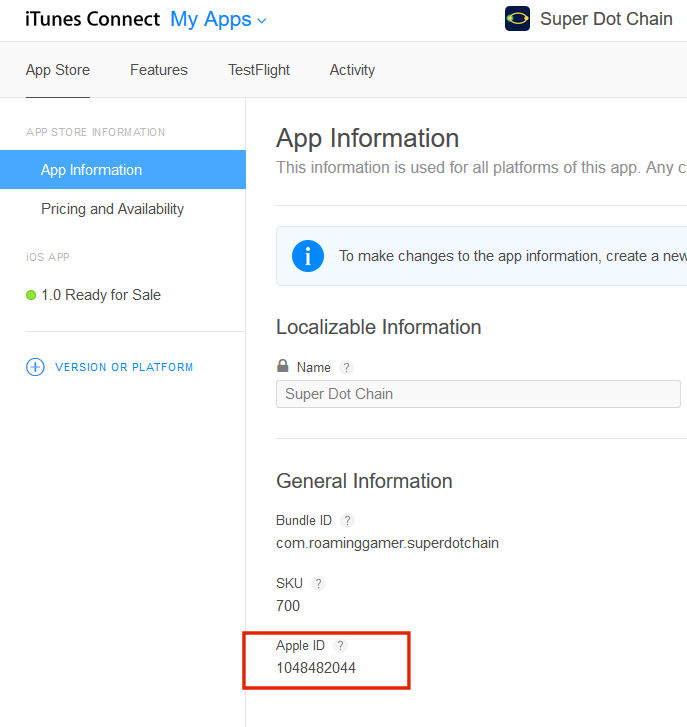Click the plus icon for Version or Platform

pyautogui.click(x=35, y=367)
